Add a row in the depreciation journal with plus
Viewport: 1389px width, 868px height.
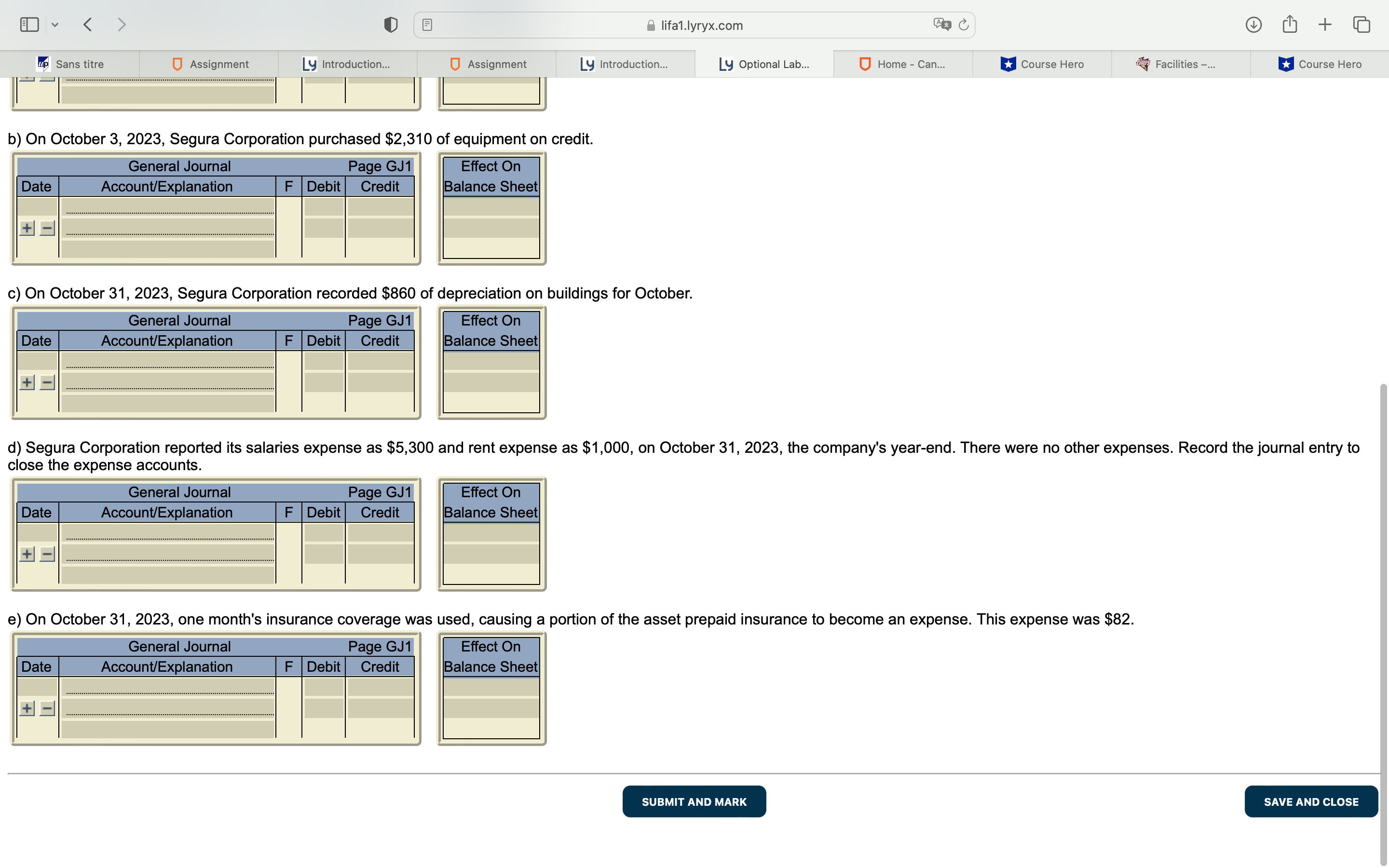coord(27,382)
